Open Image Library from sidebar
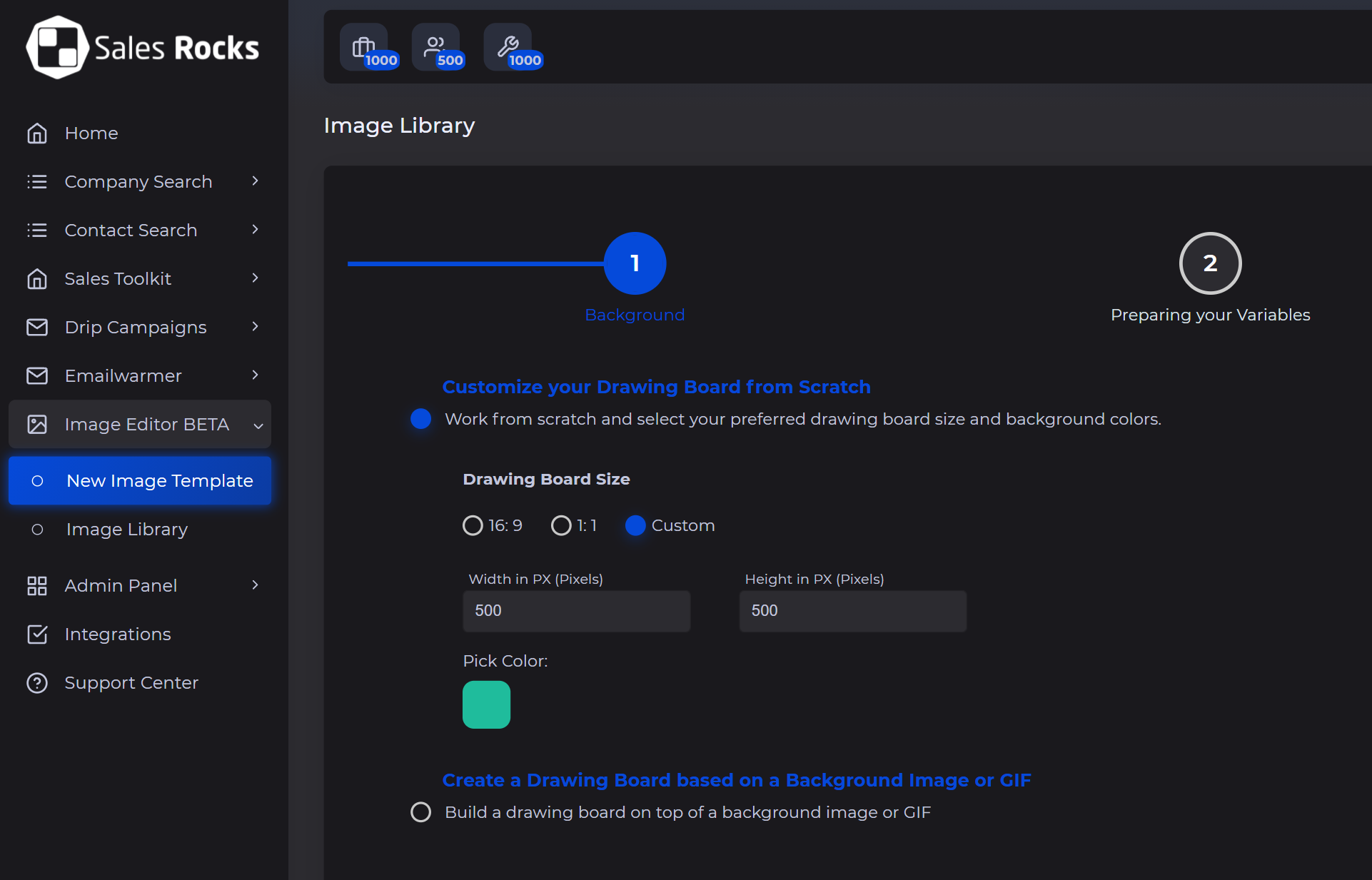1372x880 pixels. (127, 530)
